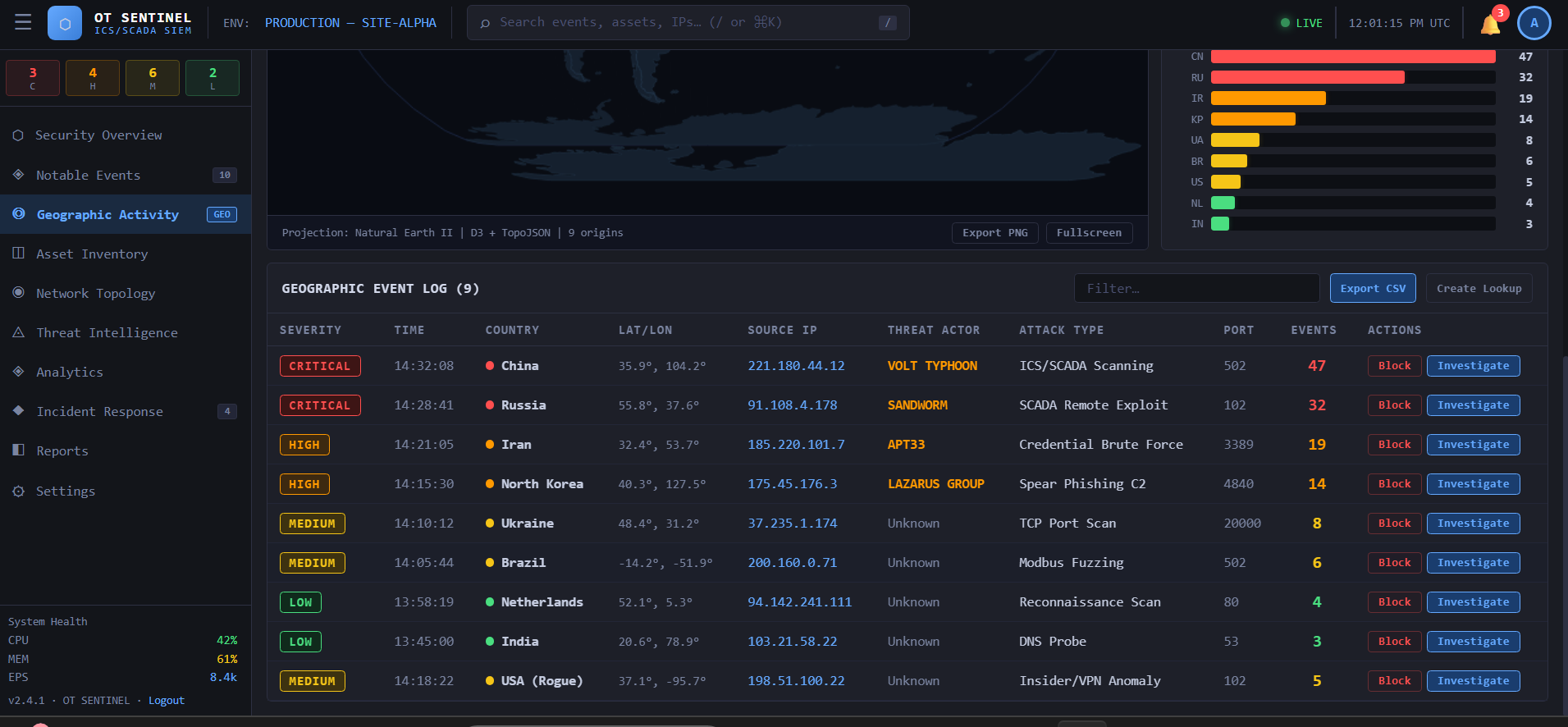This screenshot has width=1568, height=727.
Task: Export the event log as CSV
Action: 1373,288
